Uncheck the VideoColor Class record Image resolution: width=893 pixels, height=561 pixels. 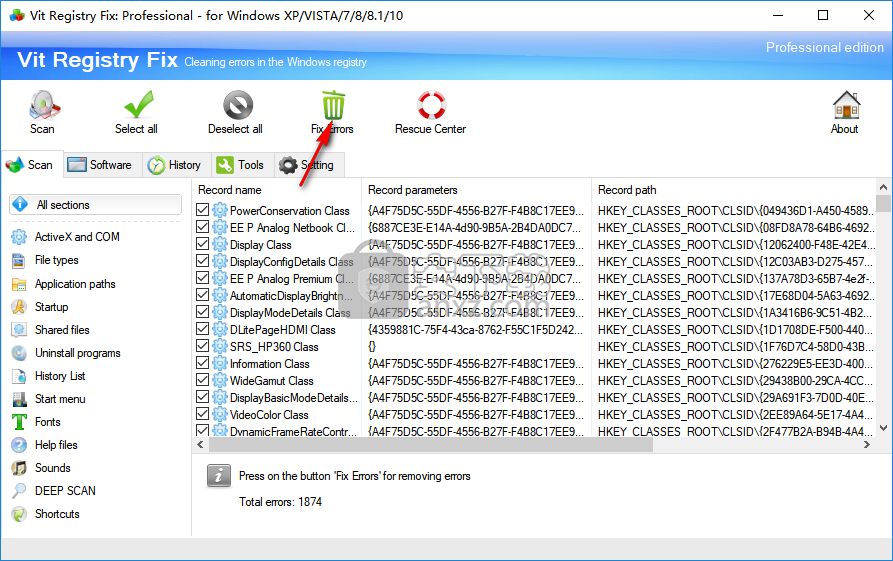click(202, 414)
